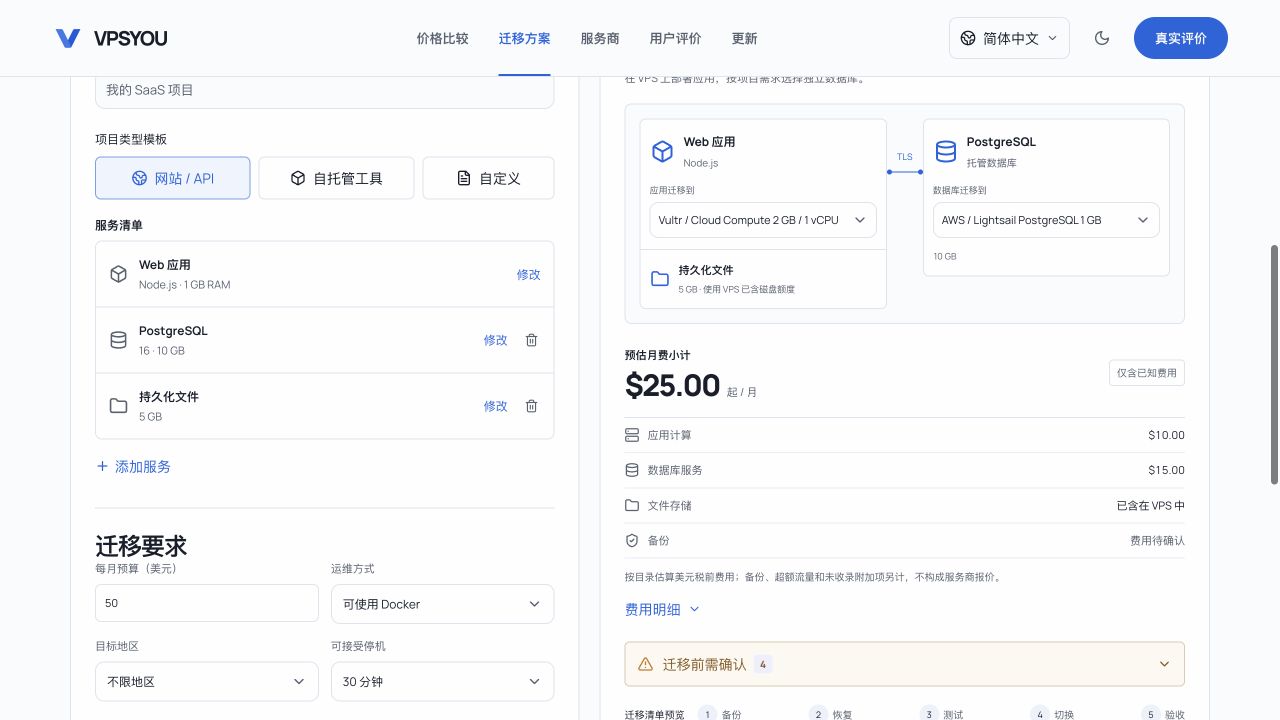Click the 备份 shield icon
The height and width of the screenshot is (720, 1280).
pos(632,540)
